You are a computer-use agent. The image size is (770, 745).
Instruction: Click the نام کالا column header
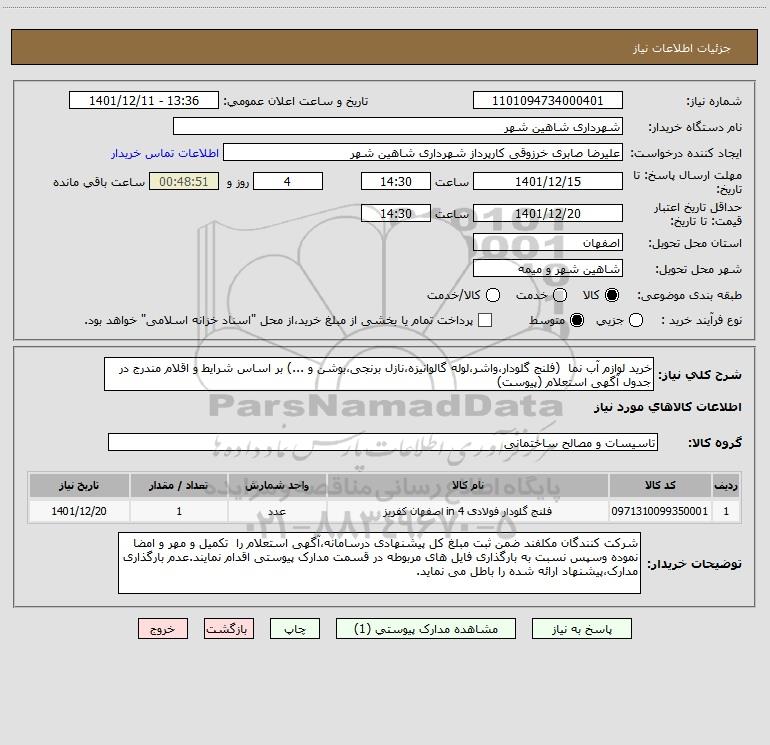(468, 485)
